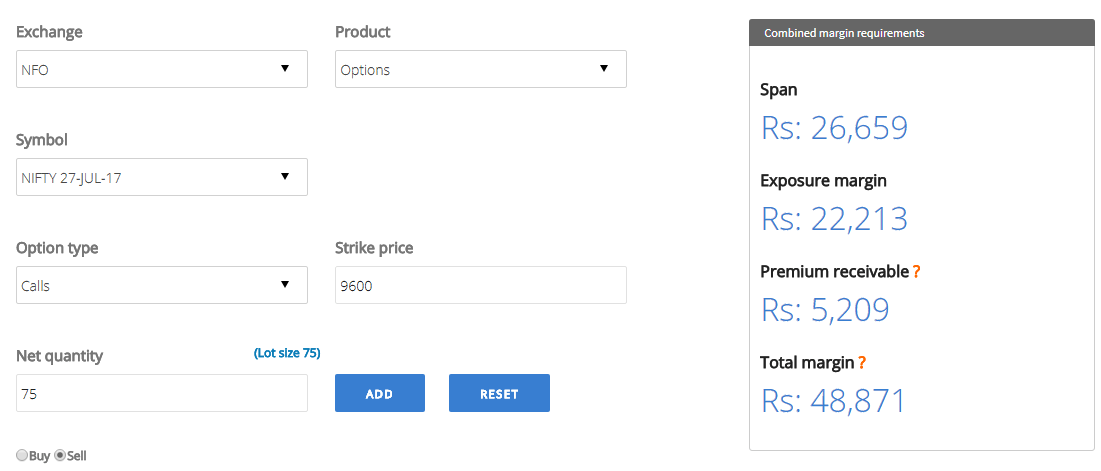This screenshot has width=1101, height=471.
Task: Click the Total margin help question mark
Action: (862, 363)
